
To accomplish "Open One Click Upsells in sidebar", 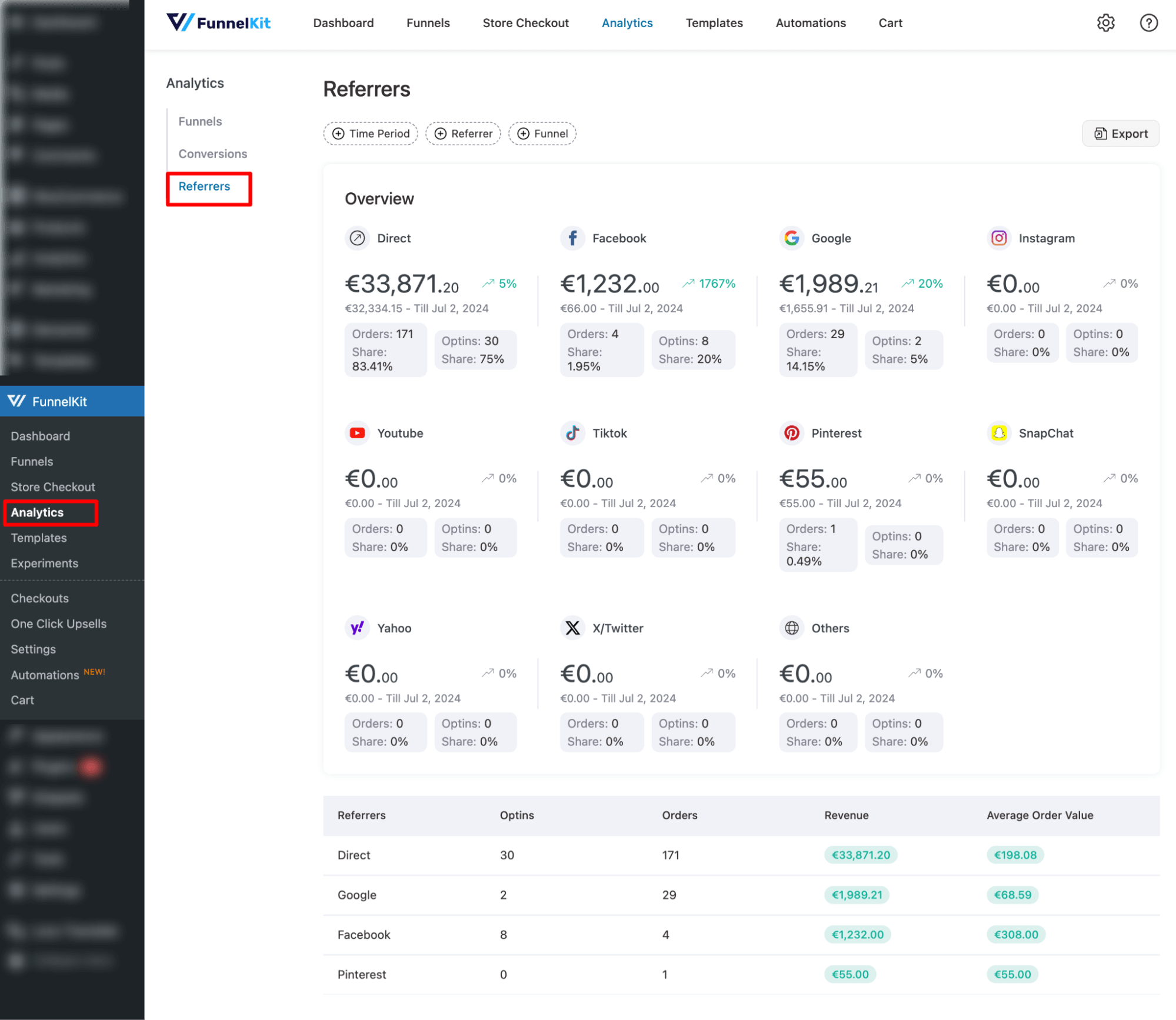I will click(58, 624).
